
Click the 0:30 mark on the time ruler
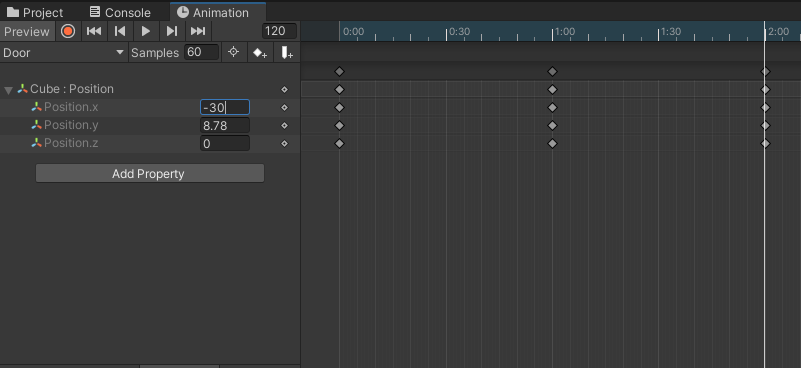(x=459, y=32)
